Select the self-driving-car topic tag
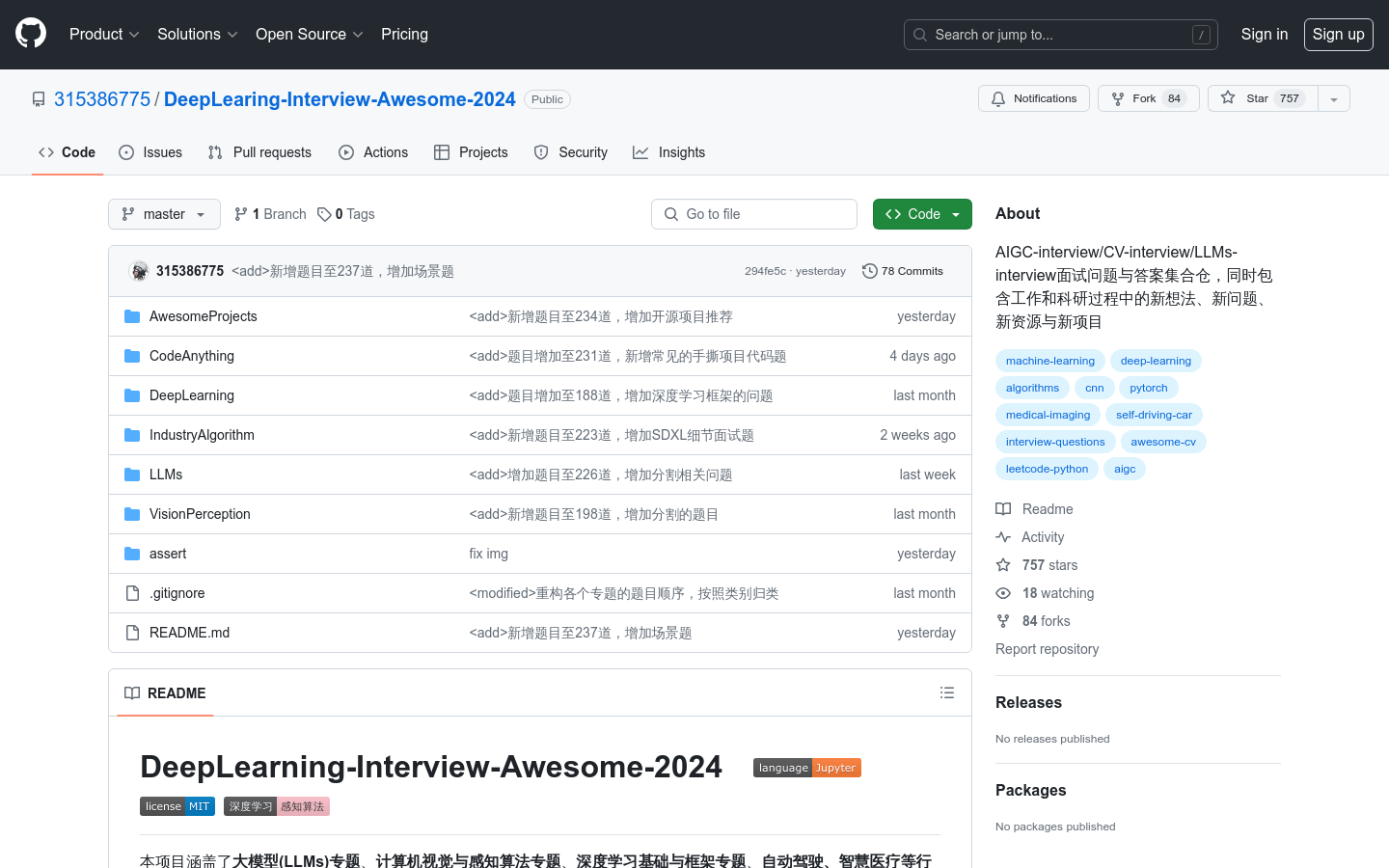 [x=1154, y=415]
